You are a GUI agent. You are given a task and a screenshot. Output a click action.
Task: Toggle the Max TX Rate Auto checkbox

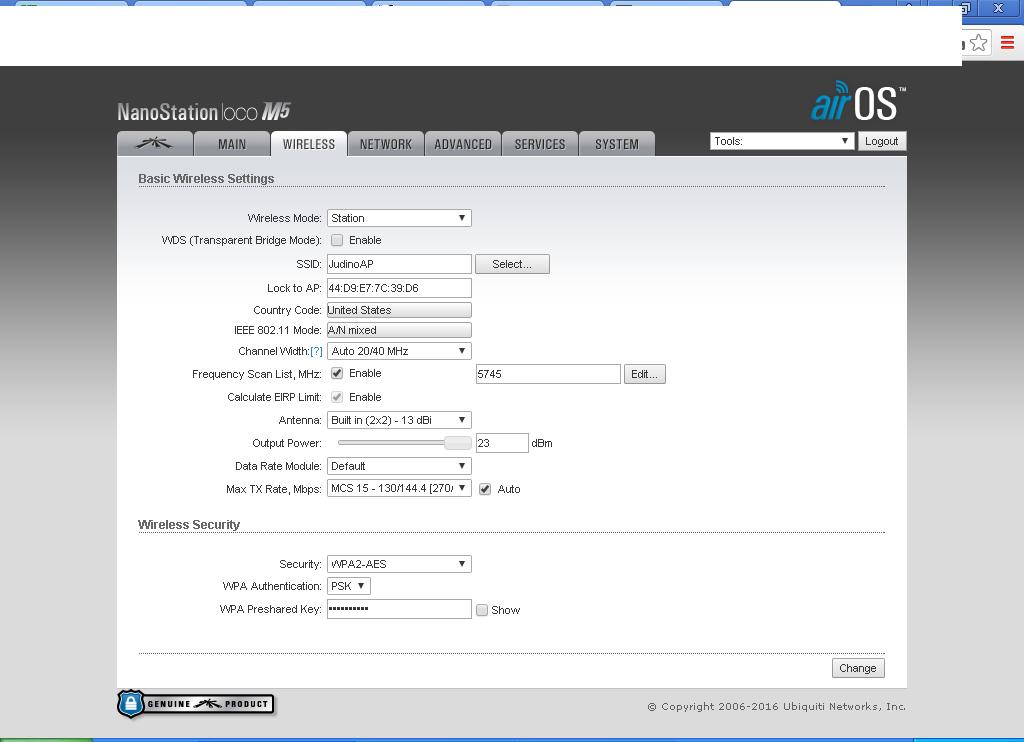(x=485, y=489)
